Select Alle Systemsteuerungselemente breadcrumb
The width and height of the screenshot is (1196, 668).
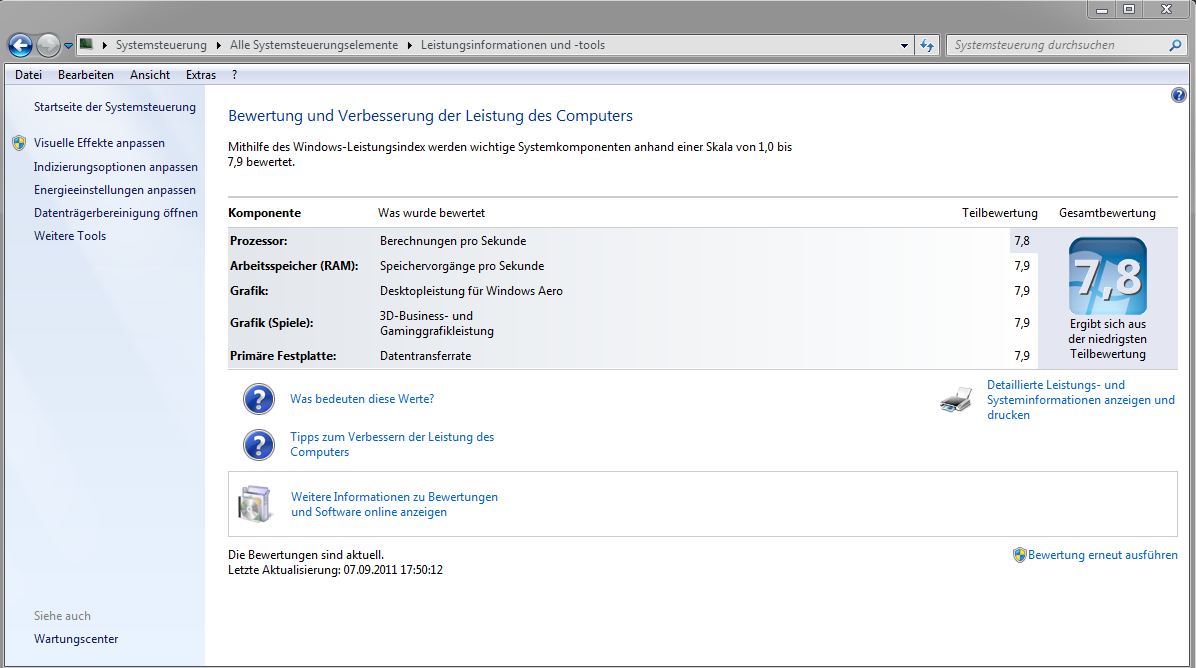pos(313,45)
